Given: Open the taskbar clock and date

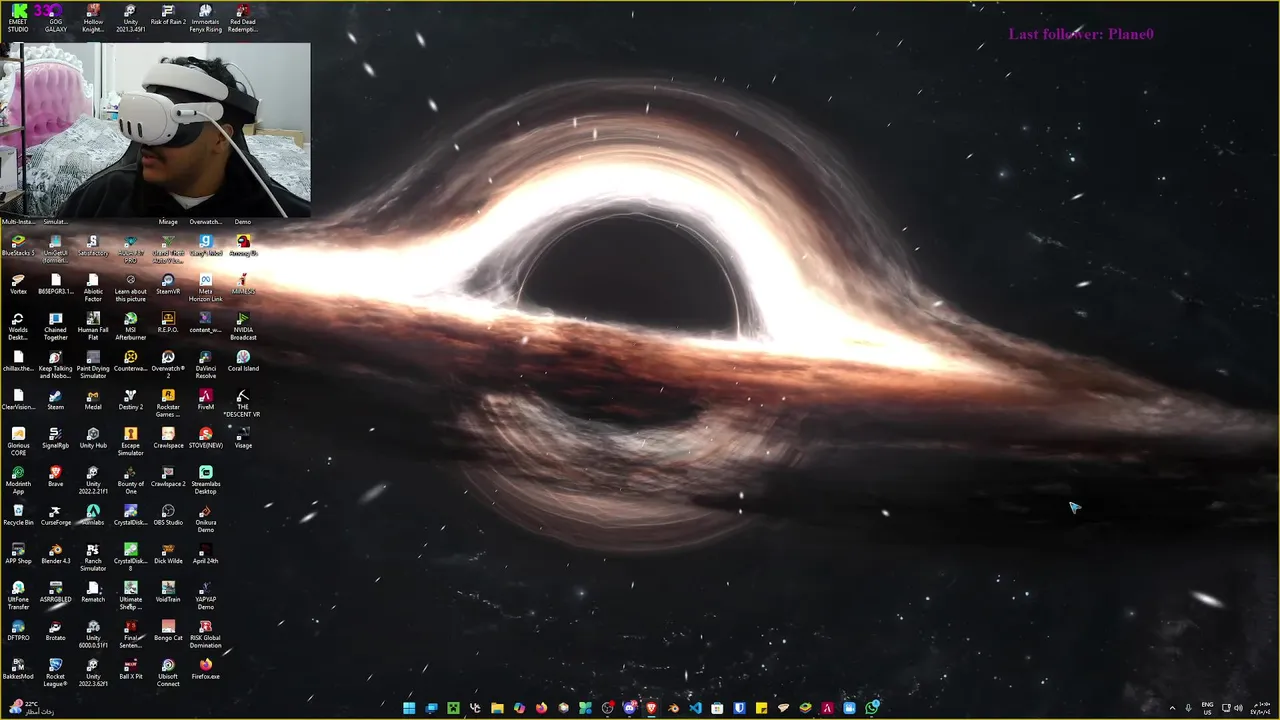Looking at the screenshot, I should click(x=1260, y=708).
